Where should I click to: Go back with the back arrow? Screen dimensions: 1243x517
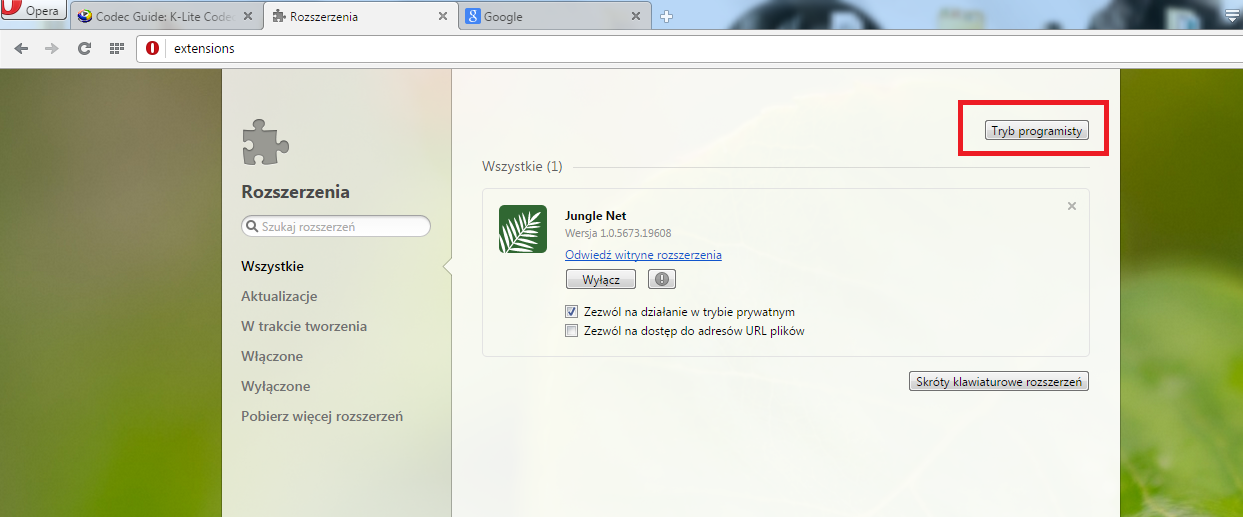[21, 48]
